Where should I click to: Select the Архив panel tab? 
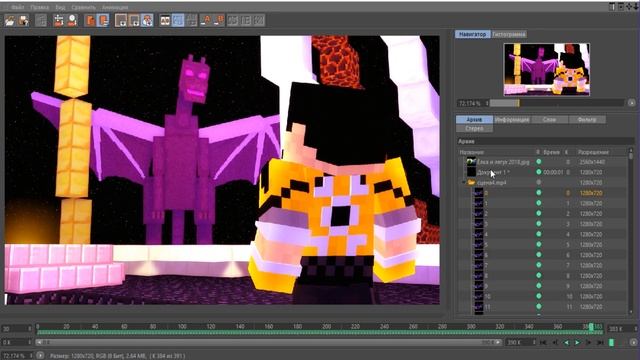click(x=474, y=120)
